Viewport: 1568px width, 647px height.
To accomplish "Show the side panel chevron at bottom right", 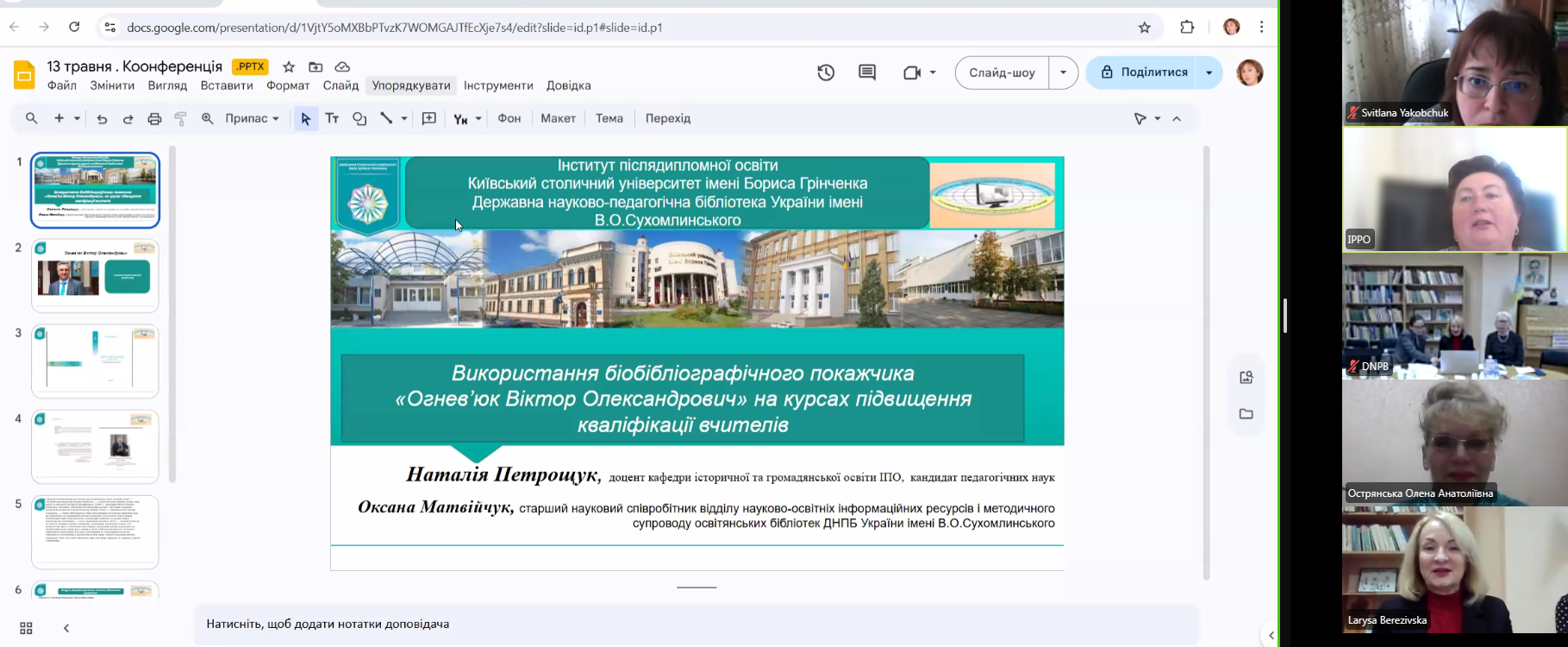I will click(x=1271, y=636).
